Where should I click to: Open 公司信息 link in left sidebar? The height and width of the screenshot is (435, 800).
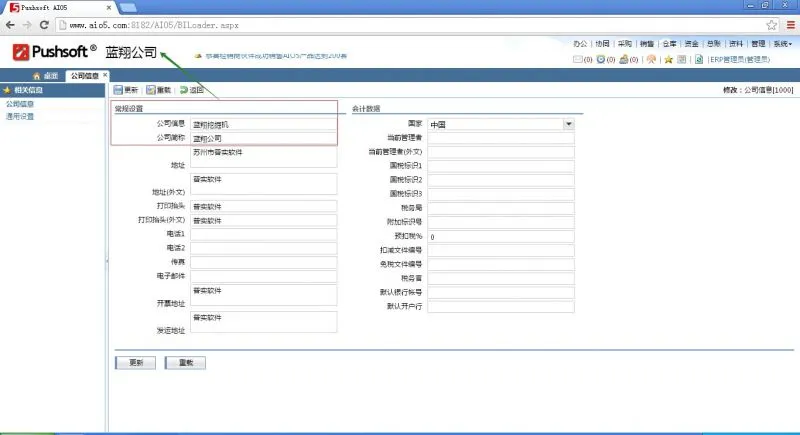pos(20,104)
